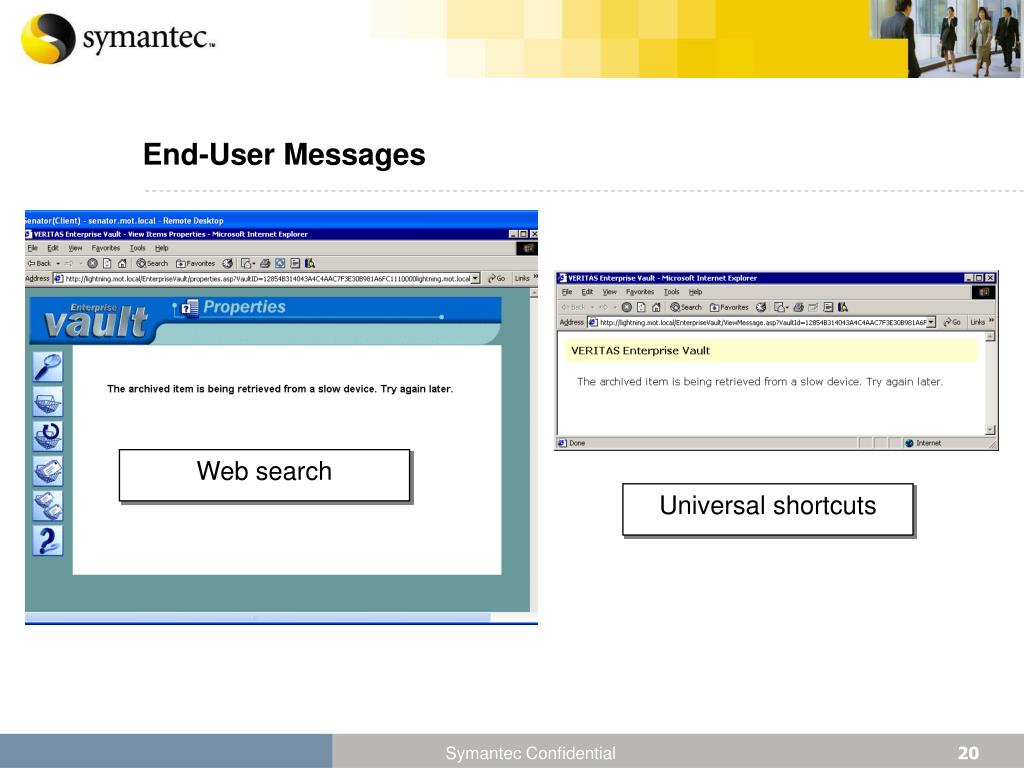Click the basket icon with circular arrow
Image resolution: width=1024 pixels, height=768 pixels.
click(x=48, y=436)
